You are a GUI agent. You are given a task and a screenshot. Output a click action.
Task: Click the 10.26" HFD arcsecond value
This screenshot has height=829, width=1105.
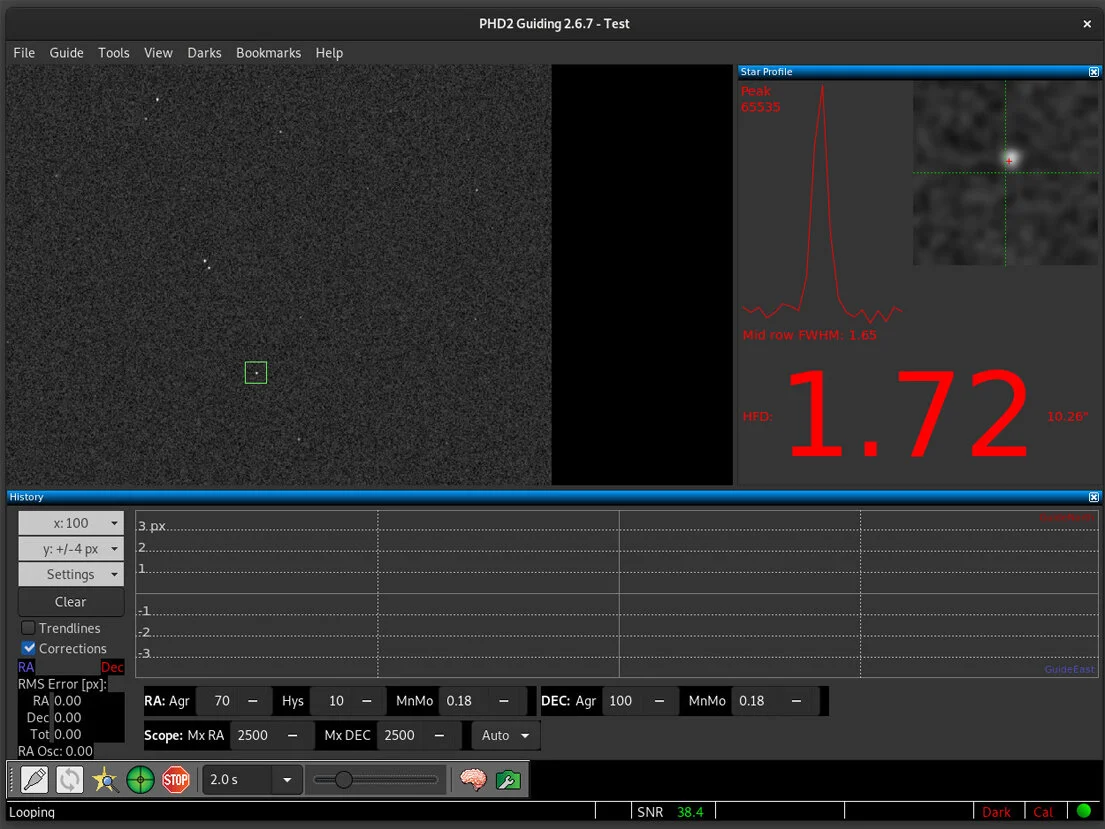[1067, 417]
